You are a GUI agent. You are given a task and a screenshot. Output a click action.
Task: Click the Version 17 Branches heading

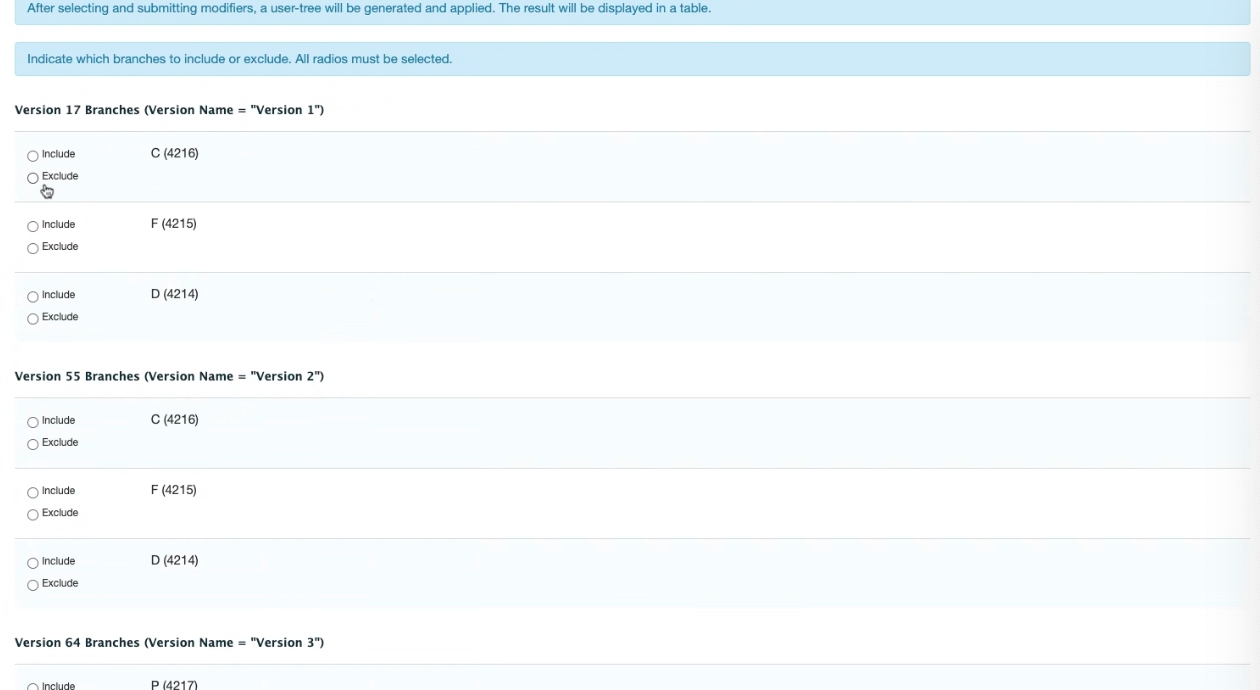(x=169, y=110)
